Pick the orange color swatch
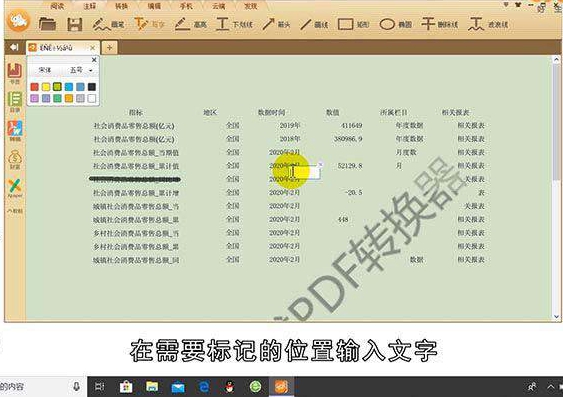 [69, 98]
